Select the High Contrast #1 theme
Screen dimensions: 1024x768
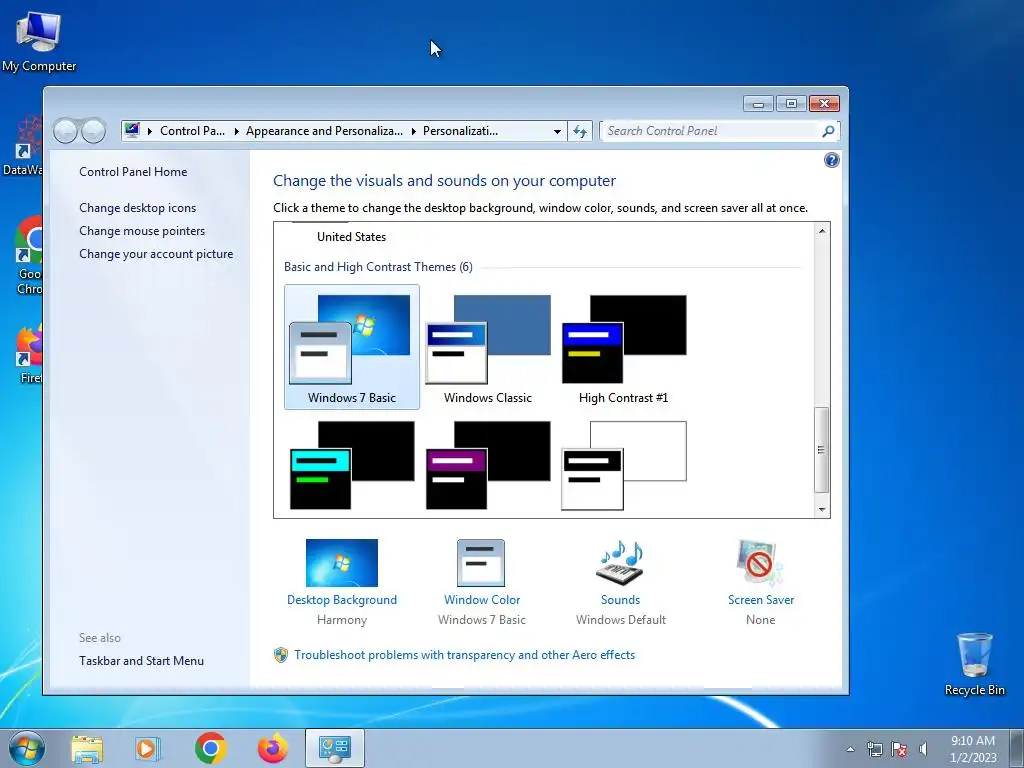[x=624, y=347]
